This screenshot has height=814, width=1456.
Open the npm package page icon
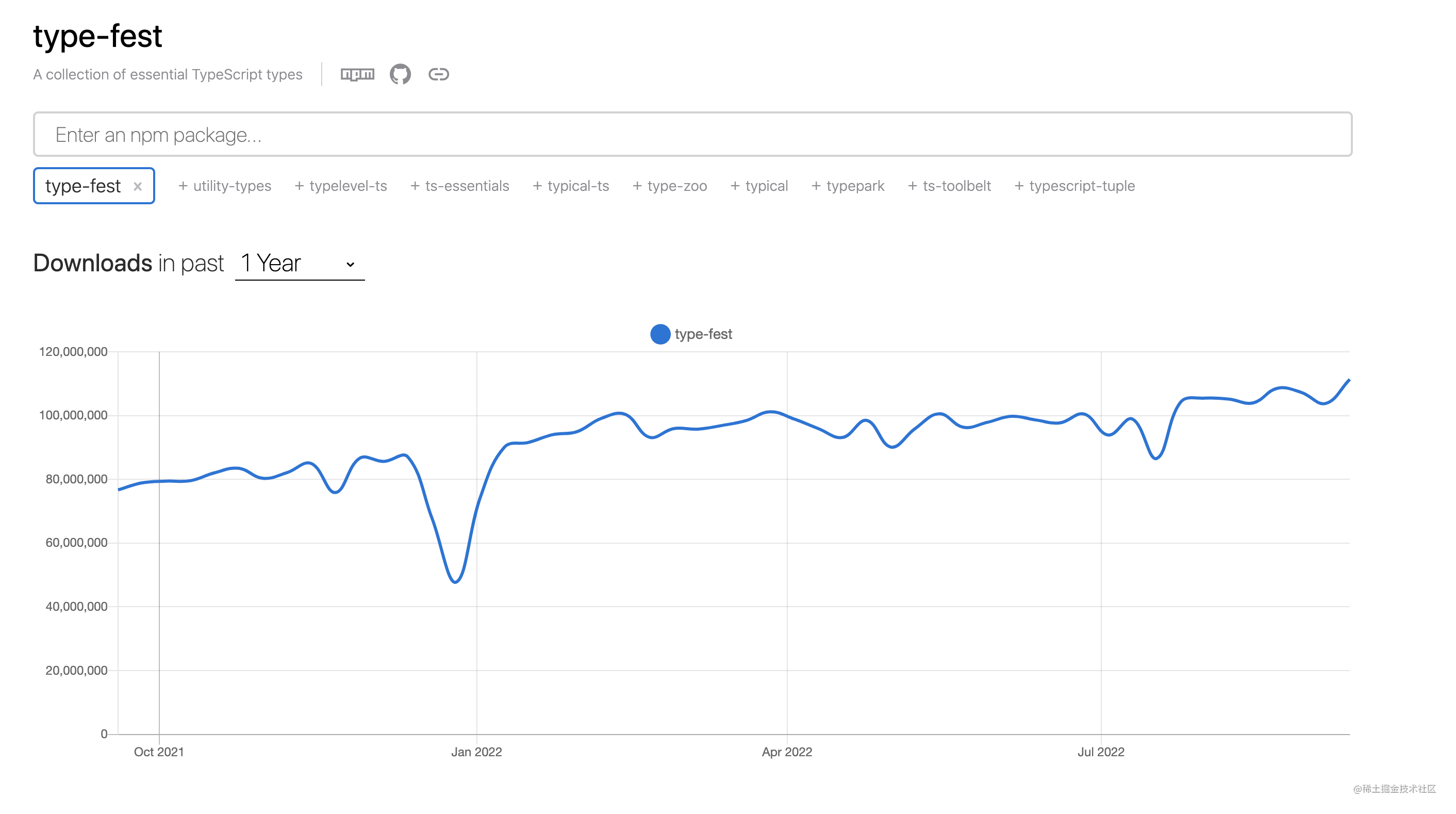357,74
